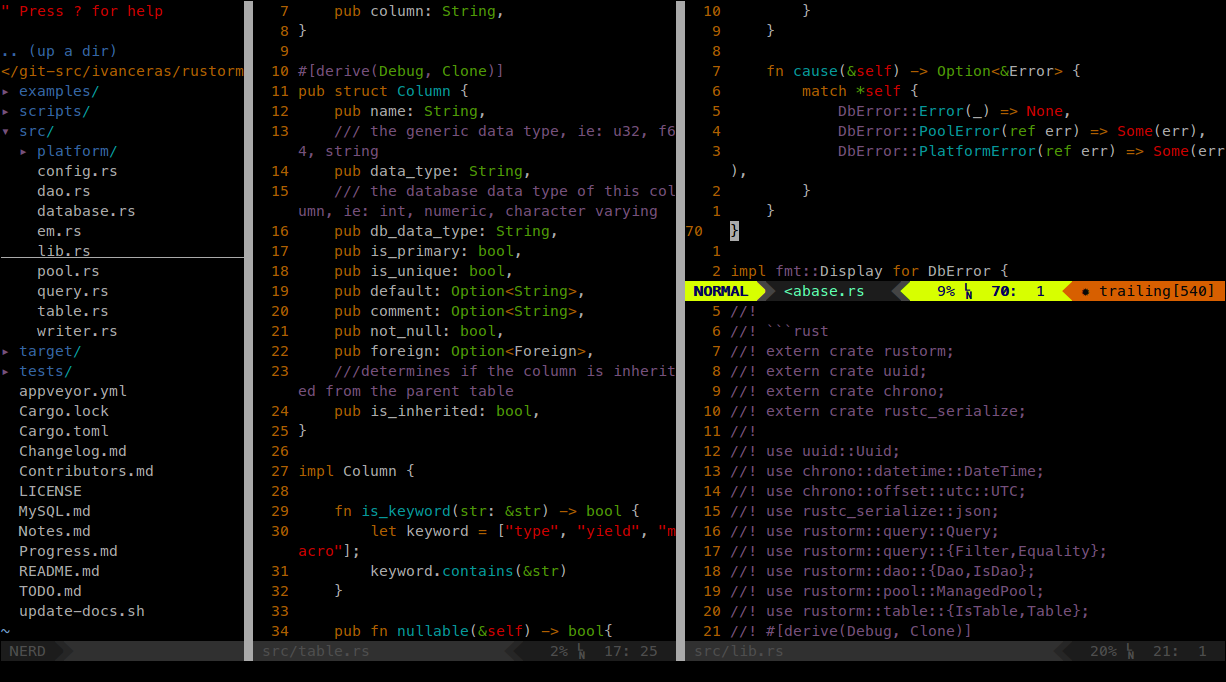
Task: Open query.rs in the file tree
Action: click(x=73, y=291)
